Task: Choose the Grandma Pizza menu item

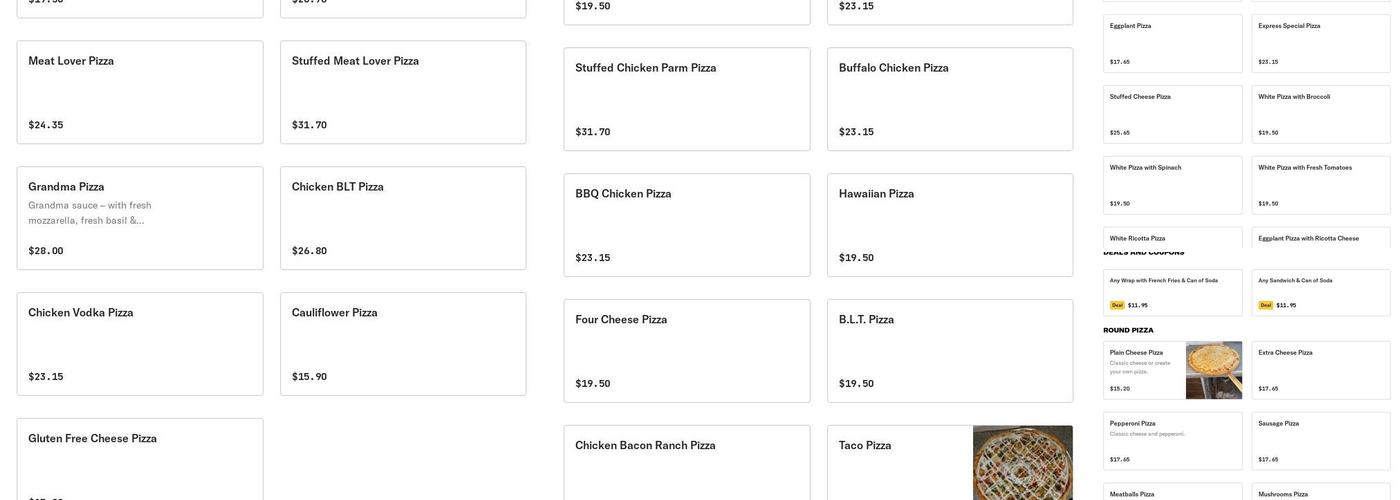Action: coord(140,218)
